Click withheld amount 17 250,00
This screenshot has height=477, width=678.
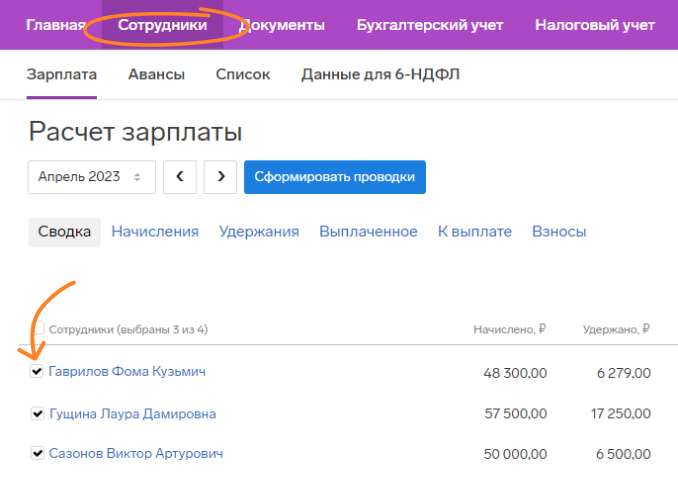621,413
